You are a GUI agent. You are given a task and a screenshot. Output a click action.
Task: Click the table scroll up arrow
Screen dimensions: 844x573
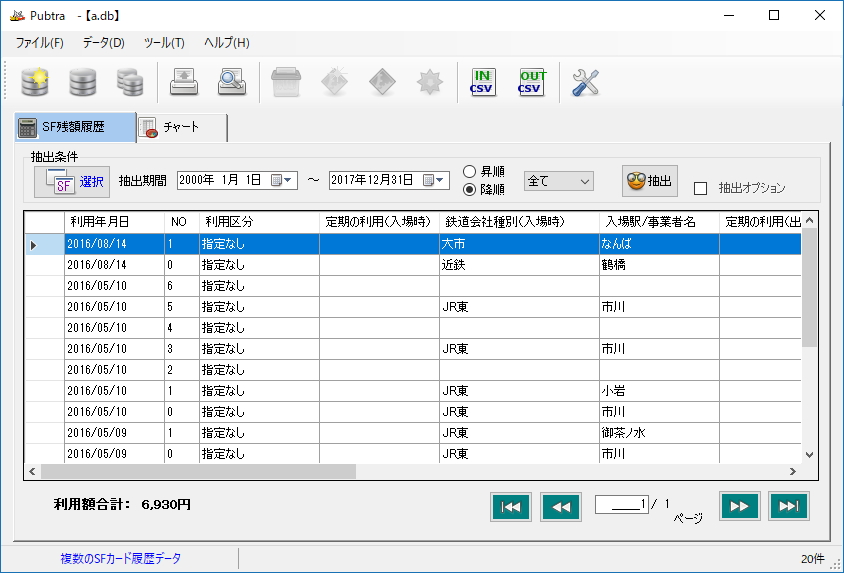point(809,221)
